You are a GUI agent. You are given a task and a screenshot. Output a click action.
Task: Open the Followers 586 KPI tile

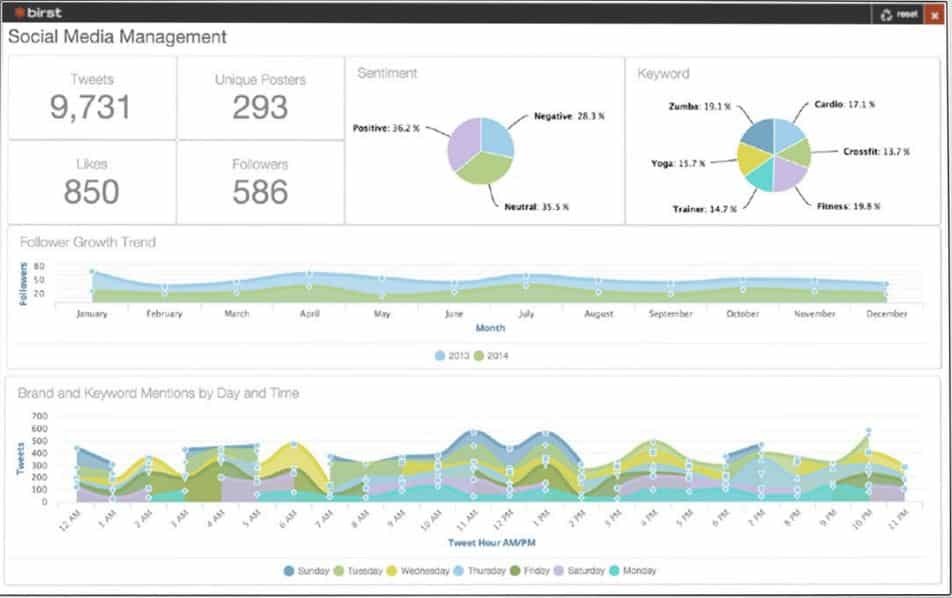[x=260, y=182]
